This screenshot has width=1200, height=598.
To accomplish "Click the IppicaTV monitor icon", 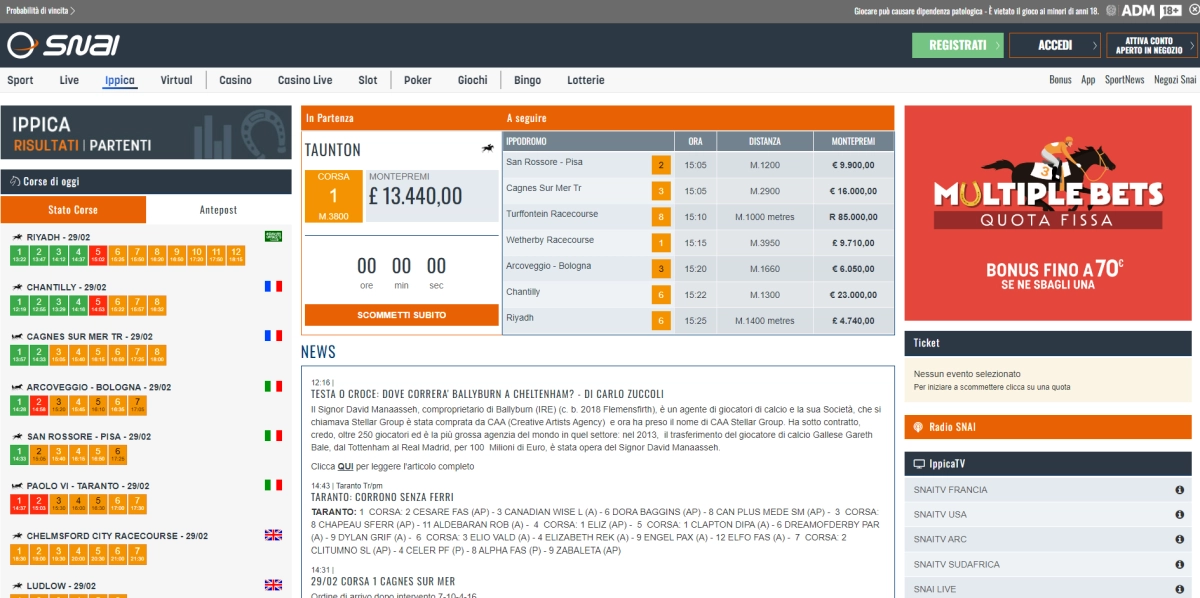I will [x=919, y=465].
